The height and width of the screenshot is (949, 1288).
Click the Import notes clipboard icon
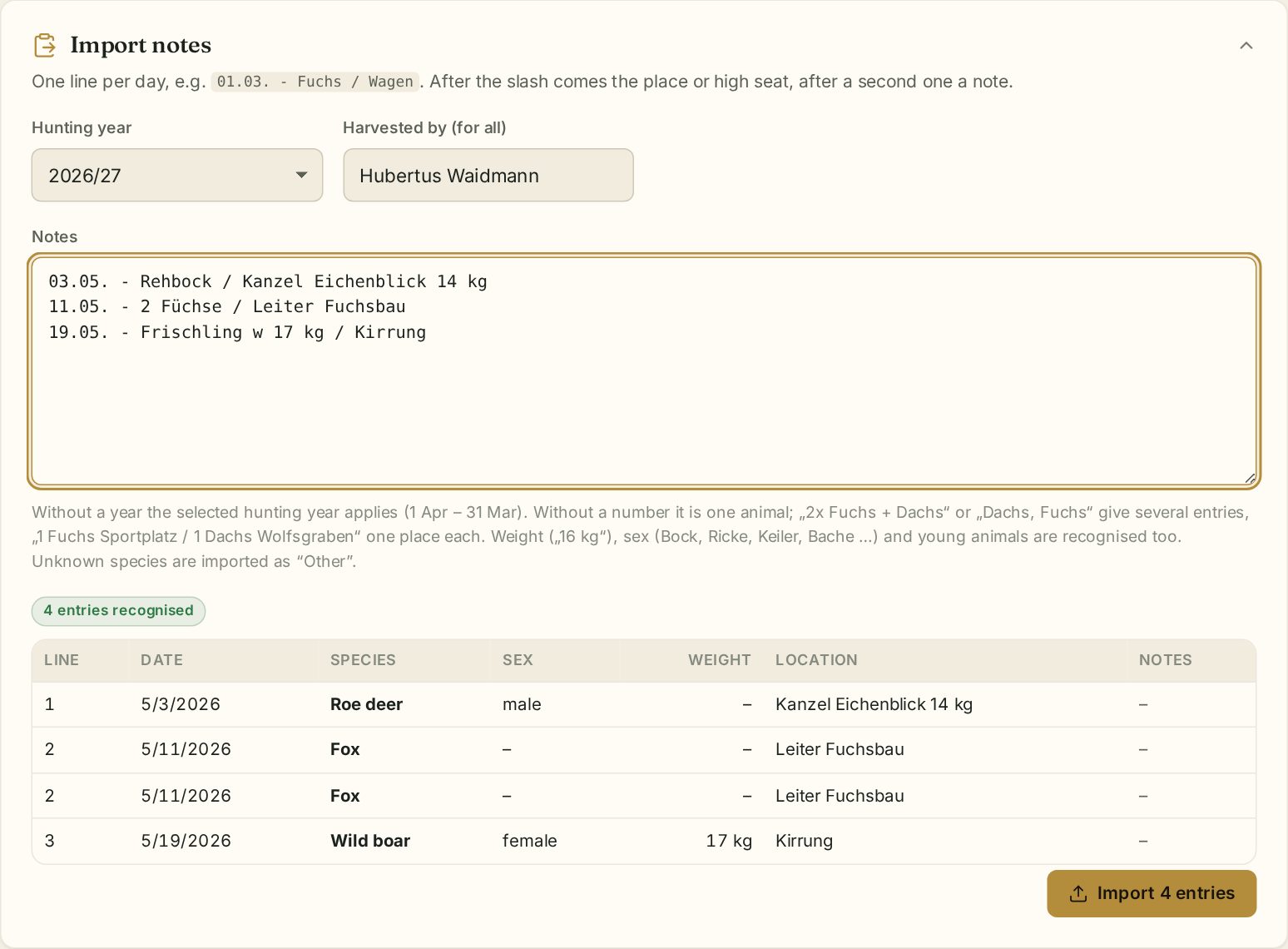[45, 45]
